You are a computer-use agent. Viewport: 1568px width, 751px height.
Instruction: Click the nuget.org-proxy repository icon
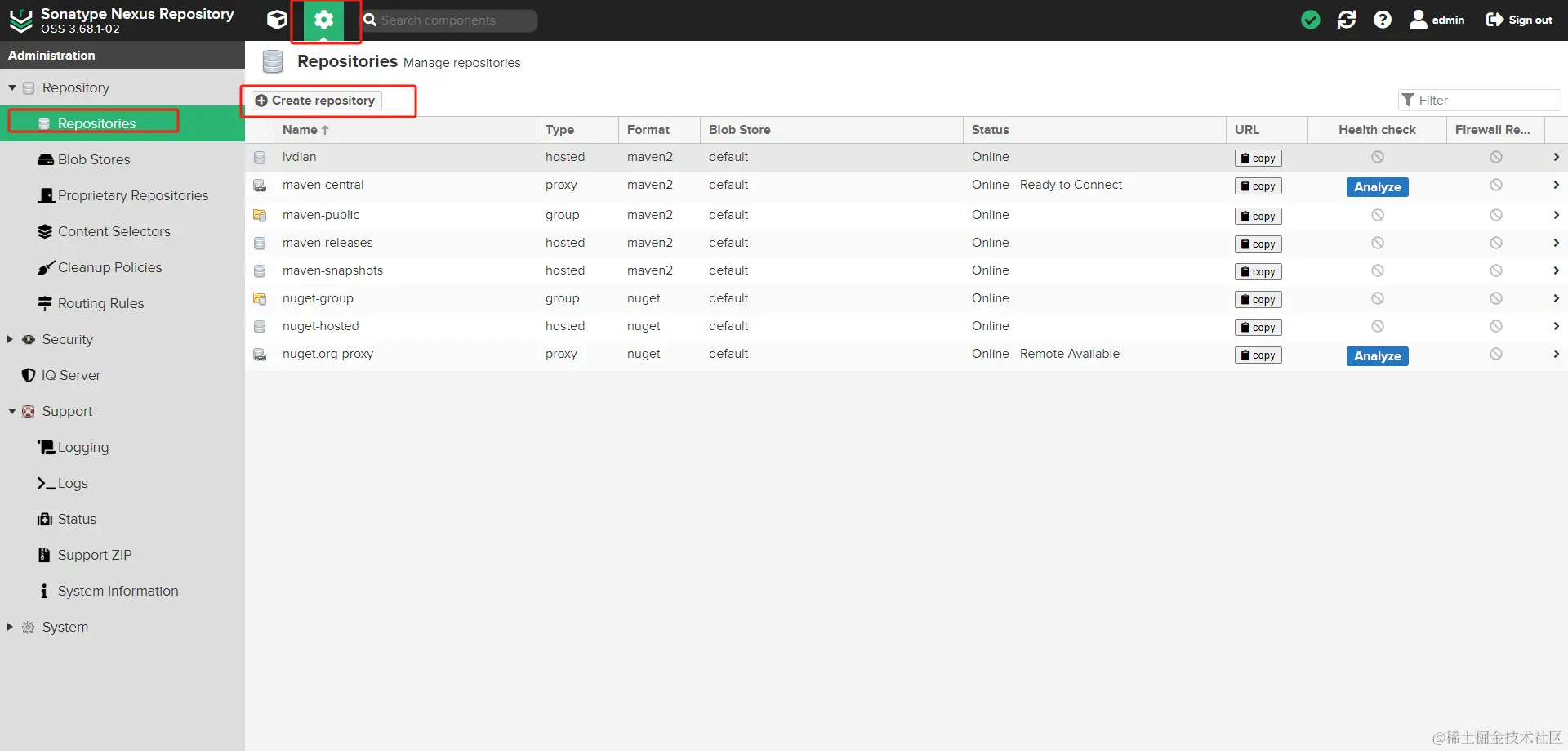[x=260, y=354]
